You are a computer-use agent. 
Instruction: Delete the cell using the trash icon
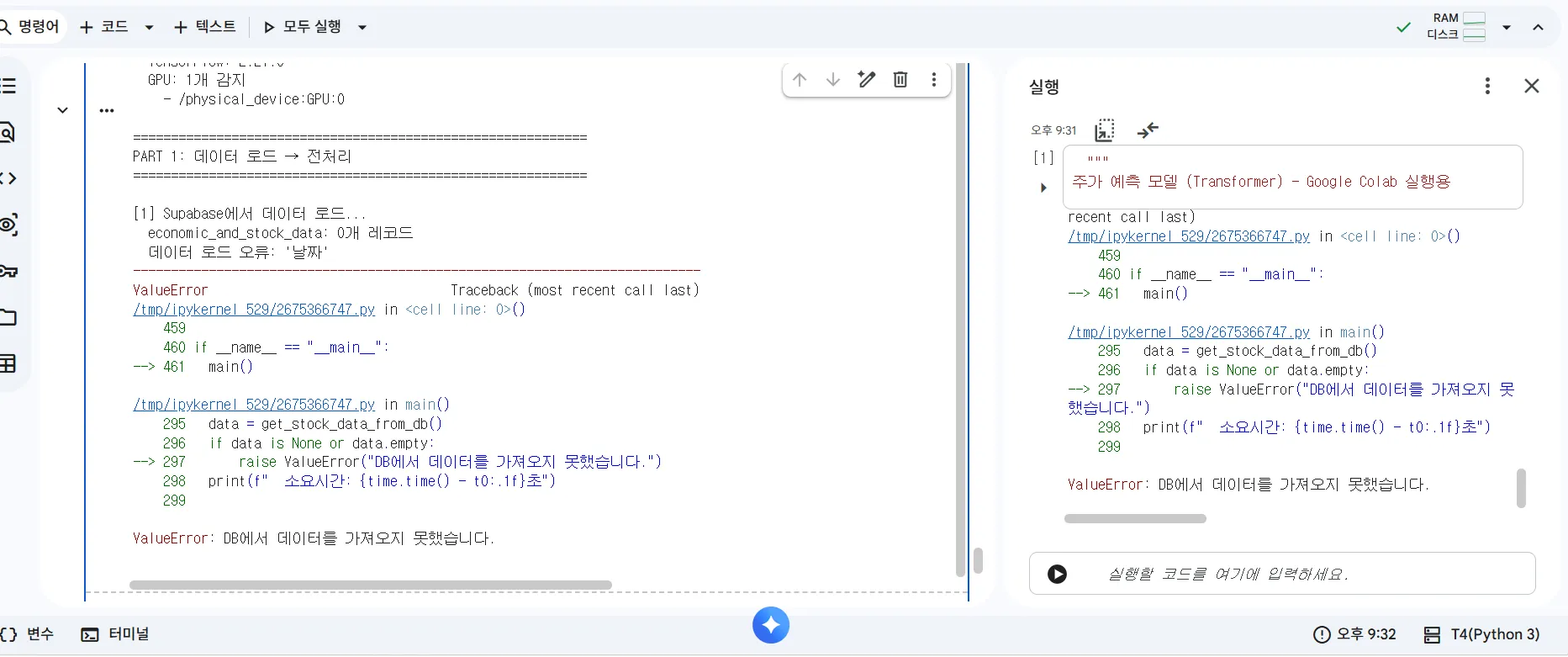click(x=900, y=80)
